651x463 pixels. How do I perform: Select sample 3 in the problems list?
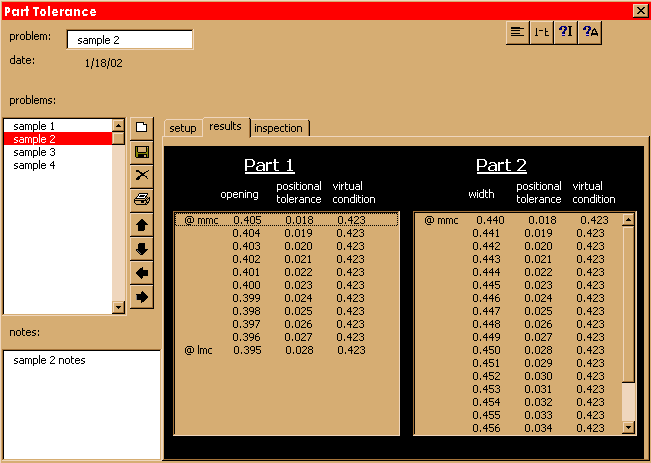tap(34, 152)
